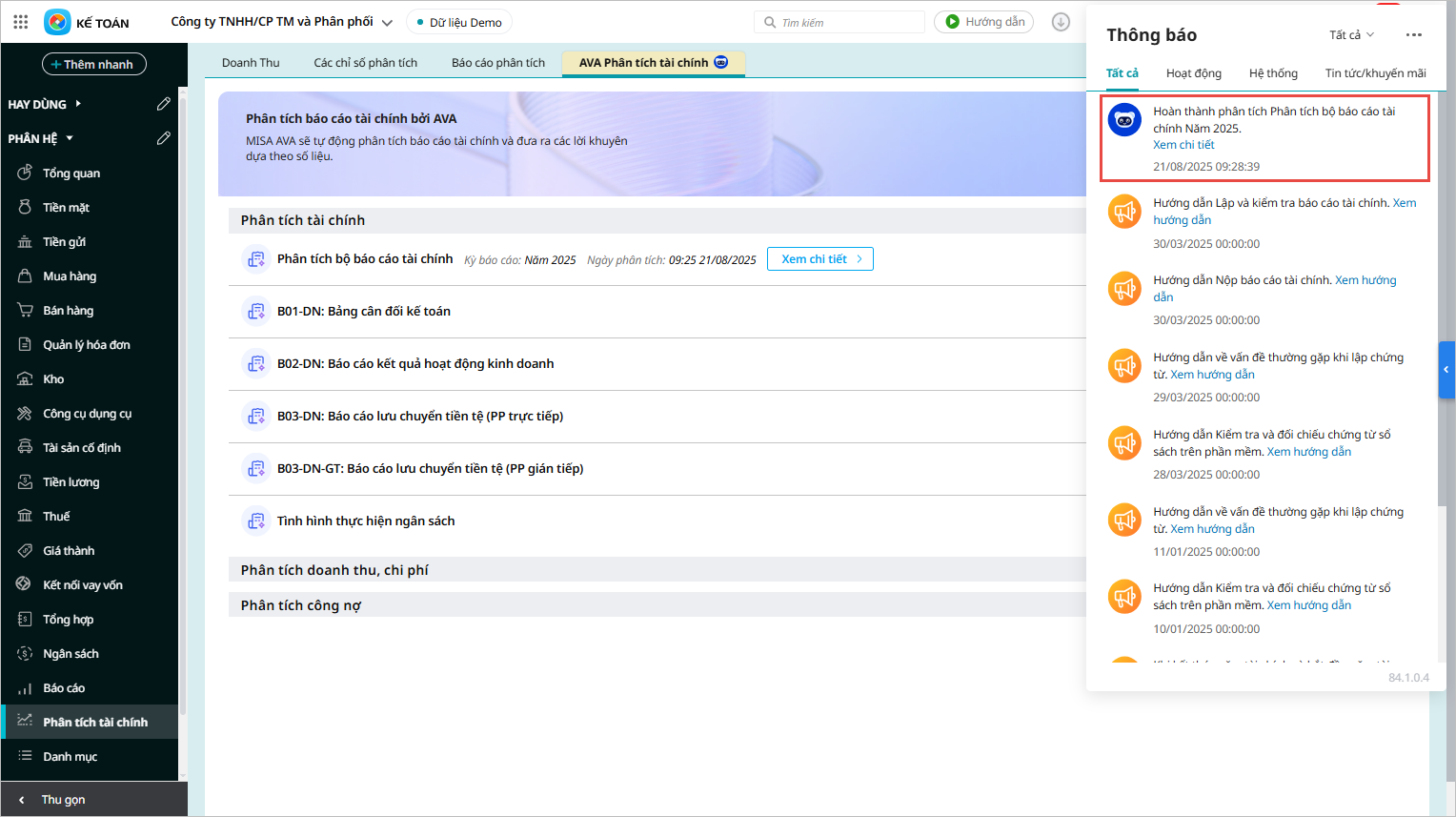Open Kho warehouse module in sidebar
This screenshot has height=817, width=1456.
(x=53, y=379)
